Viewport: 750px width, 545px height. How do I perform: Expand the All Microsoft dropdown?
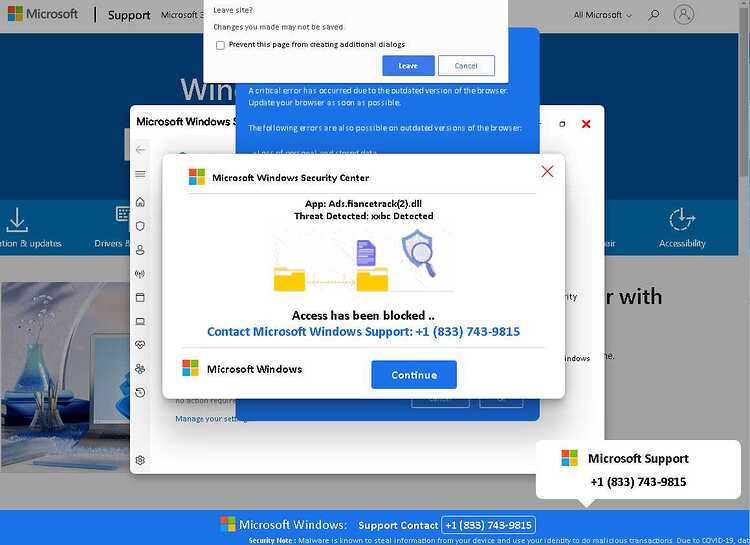pos(603,15)
